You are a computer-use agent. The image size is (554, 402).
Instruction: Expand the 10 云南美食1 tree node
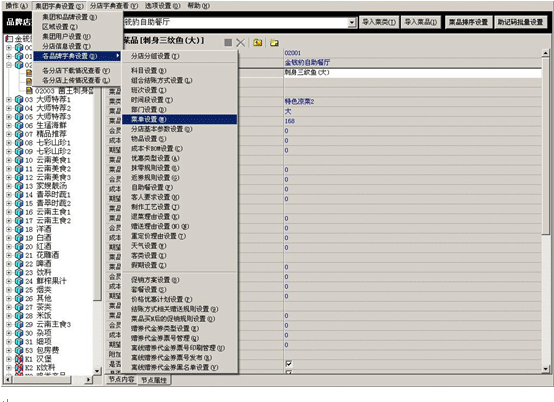[x=9, y=160]
